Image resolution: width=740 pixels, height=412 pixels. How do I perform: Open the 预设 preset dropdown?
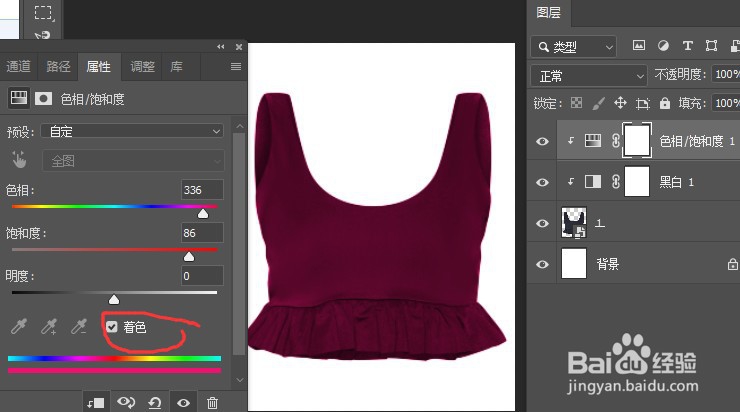(132, 131)
